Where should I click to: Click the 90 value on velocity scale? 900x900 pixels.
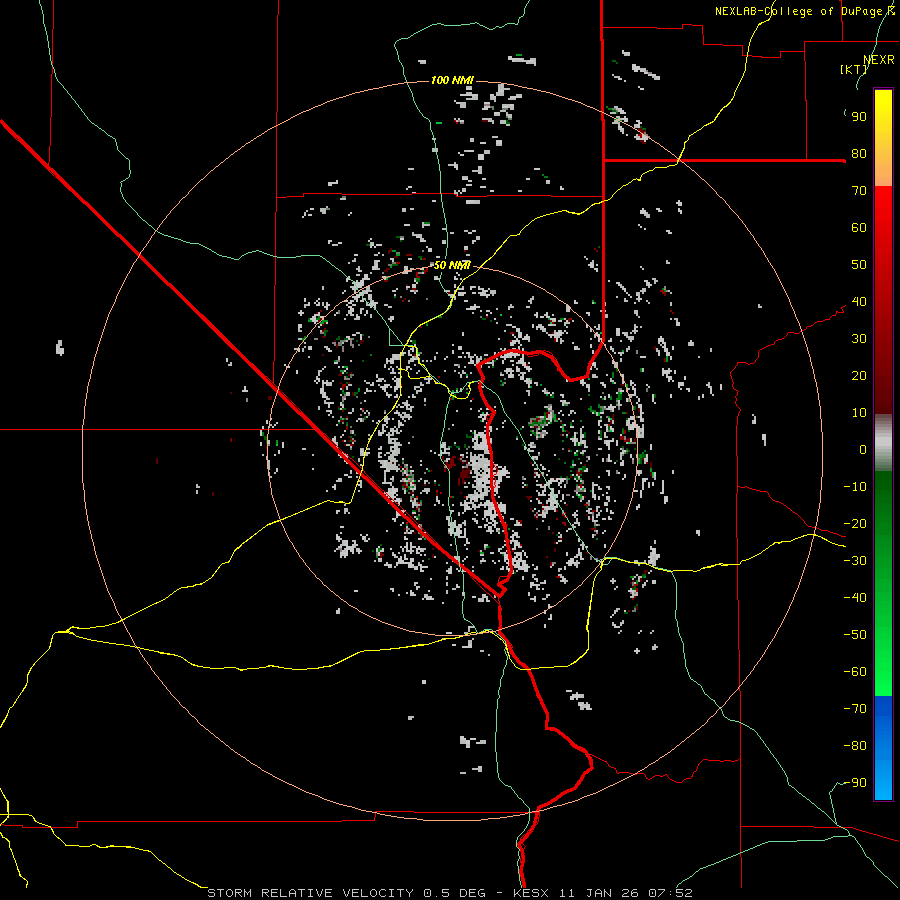[859, 117]
